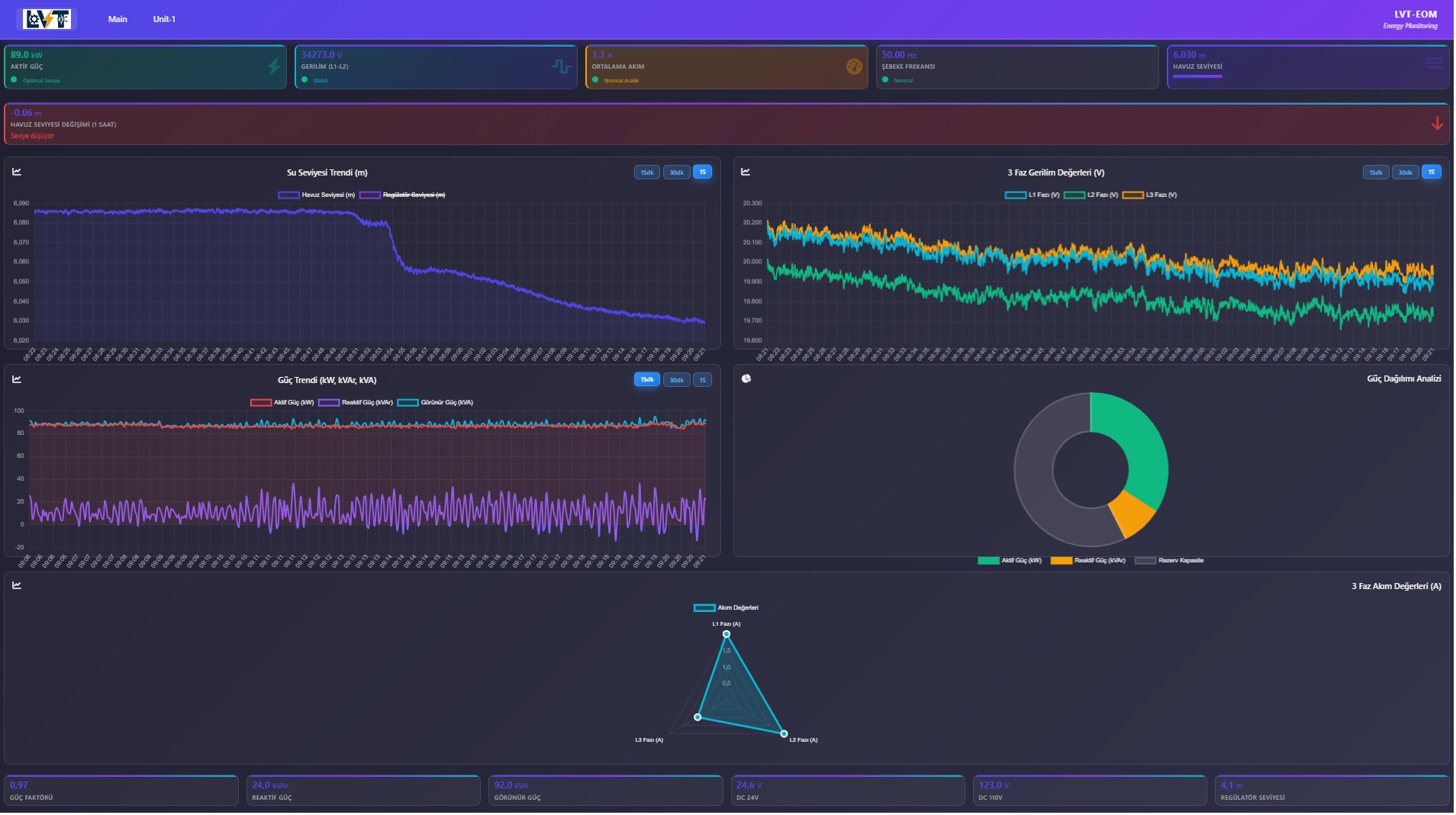Open the Unit-1 menu item
This screenshot has width=1456, height=815.
(x=164, y=19)
